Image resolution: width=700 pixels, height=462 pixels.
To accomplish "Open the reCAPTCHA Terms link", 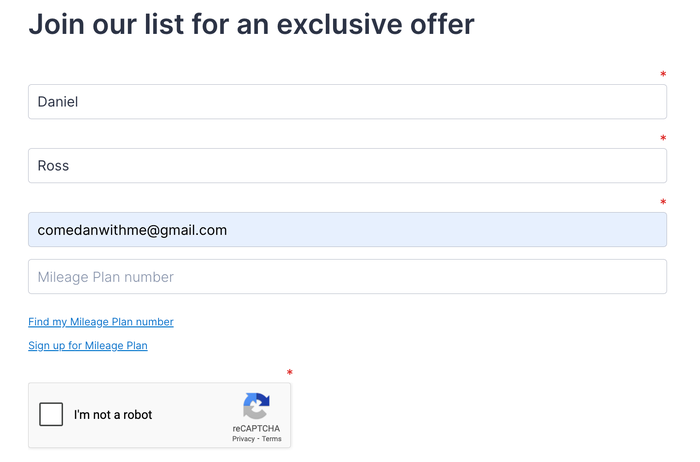I will 271,439.
